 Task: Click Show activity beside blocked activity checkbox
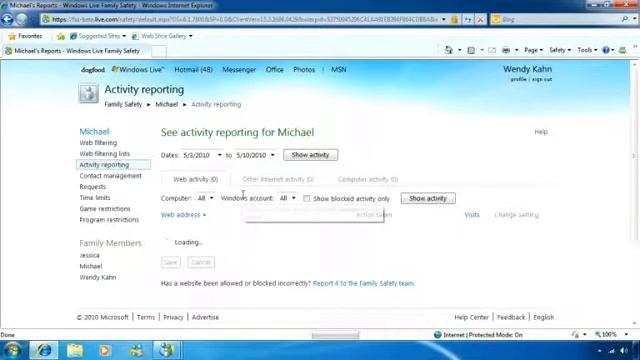(428, 198)
